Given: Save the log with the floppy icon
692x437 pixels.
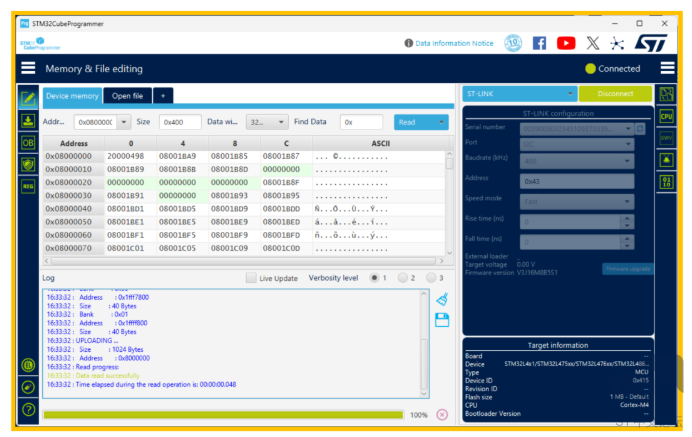Looking at the screenshot, I should click(442, 320).
